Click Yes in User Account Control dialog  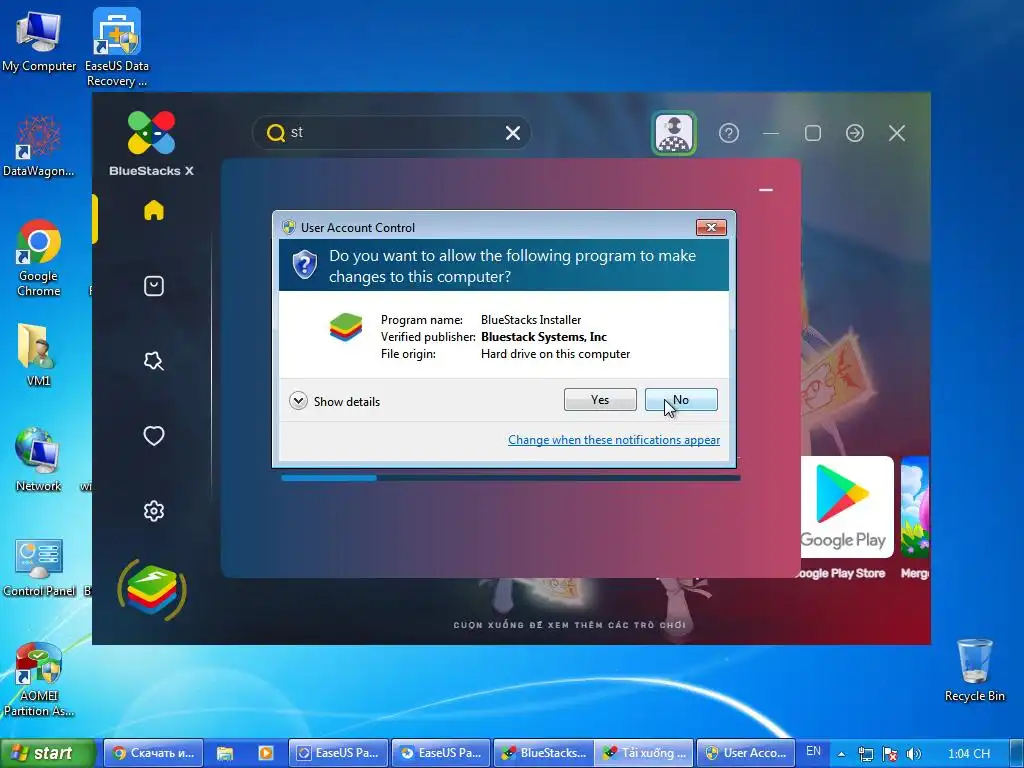pos(600,400)
